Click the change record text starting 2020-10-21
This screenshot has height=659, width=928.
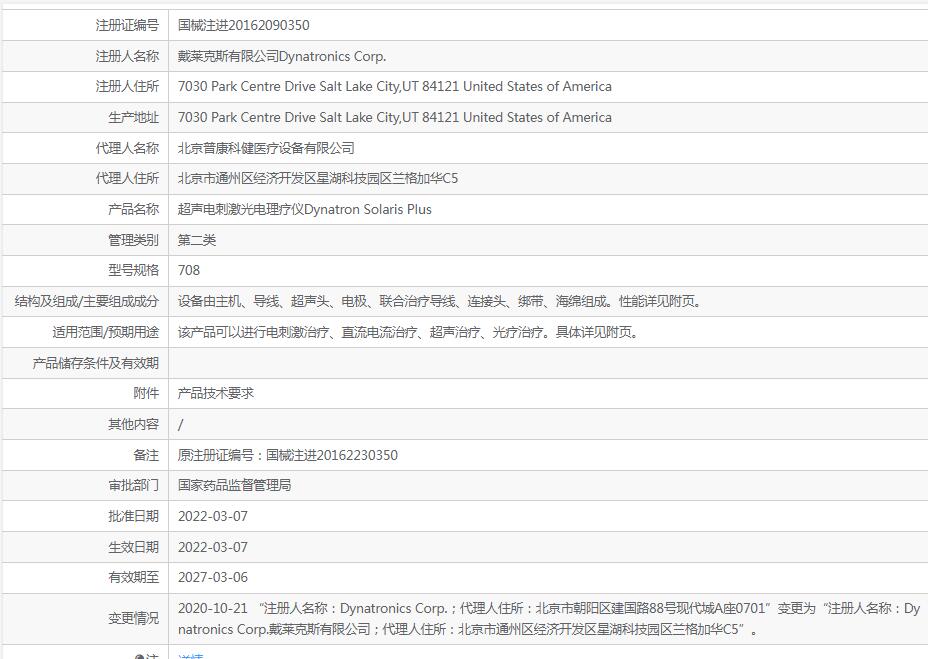point(549,619)
